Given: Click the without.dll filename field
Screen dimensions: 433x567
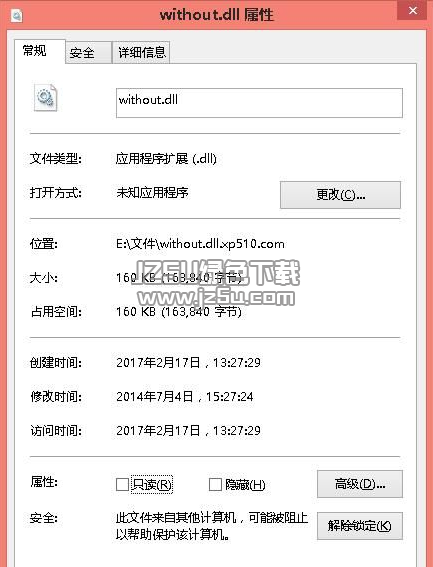Looking at the screenshot, I should tap(259, 103).
